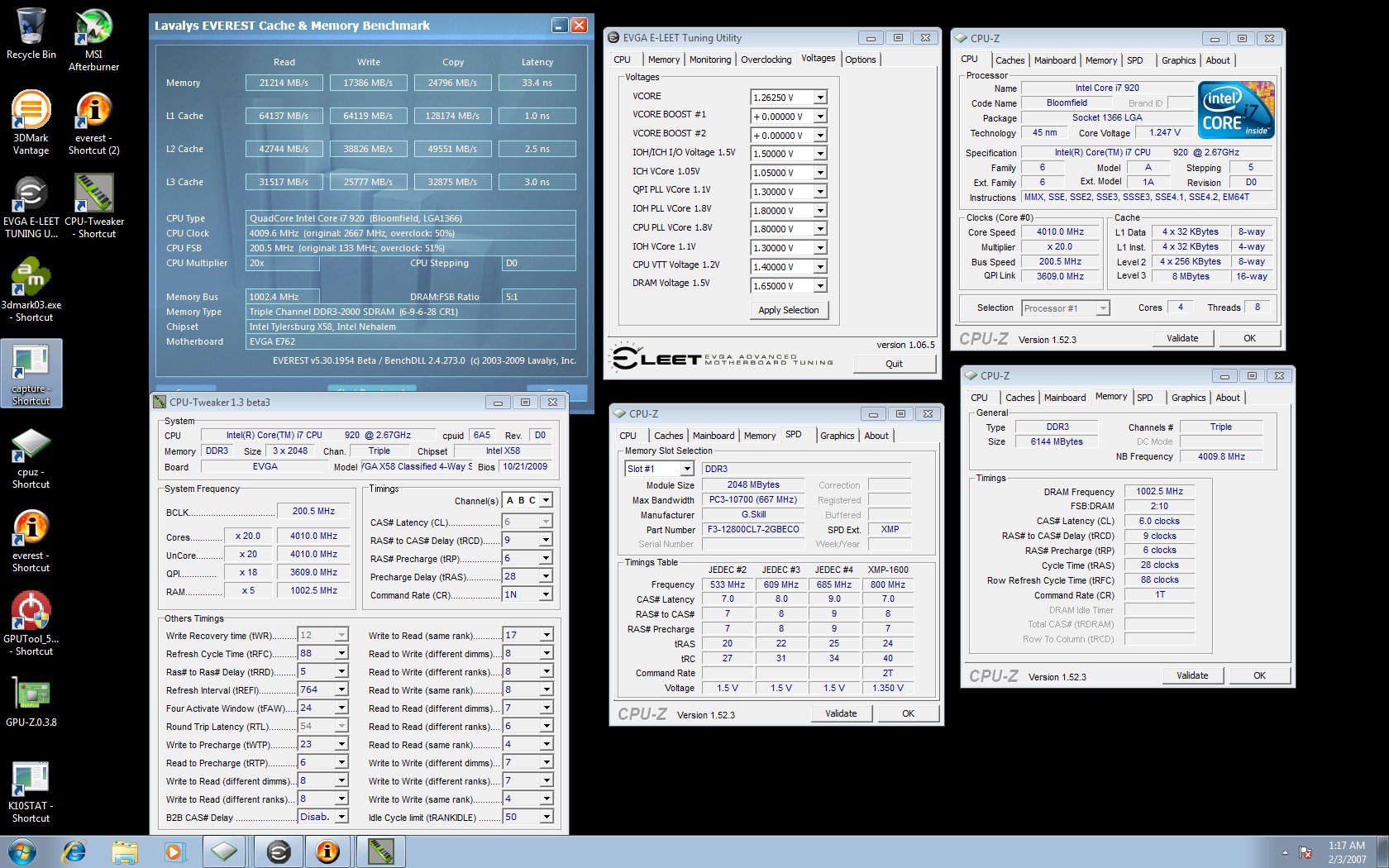
Task: Open Monitoring tab in E-LEET
Action: tap(710, 60)
